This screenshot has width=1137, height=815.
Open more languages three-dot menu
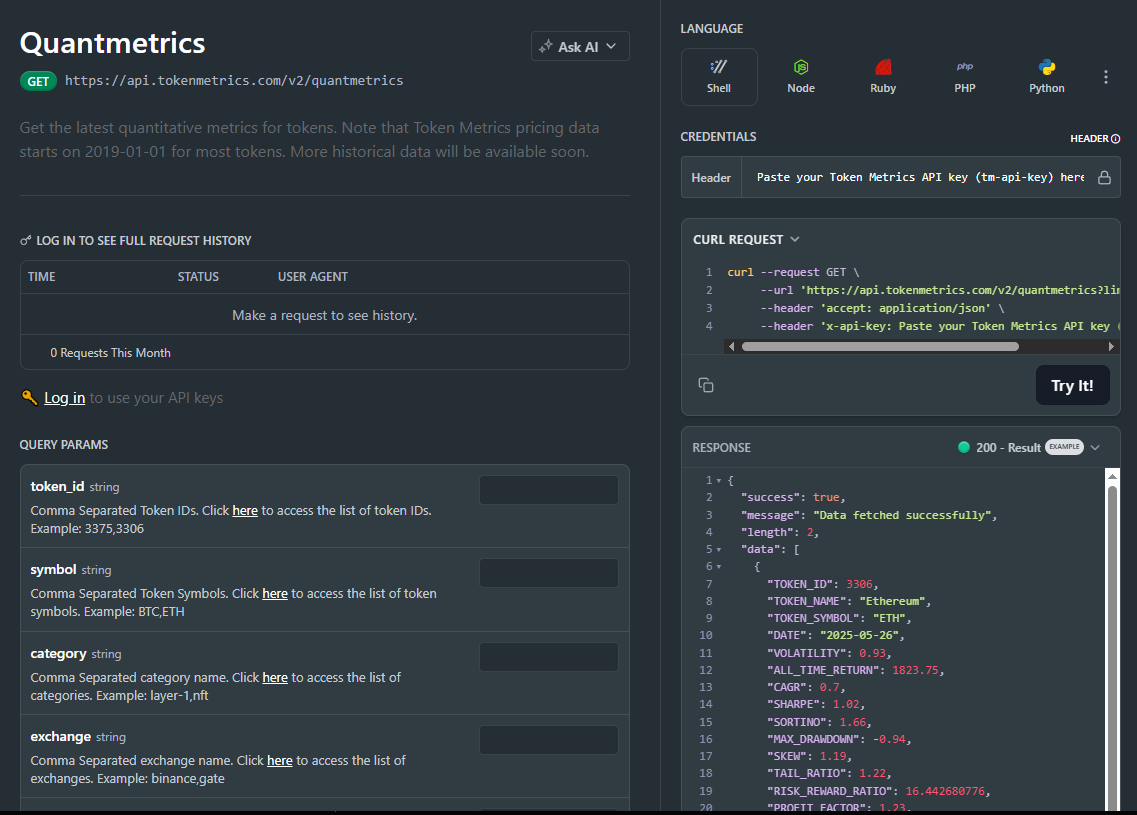pos(1105,77)
